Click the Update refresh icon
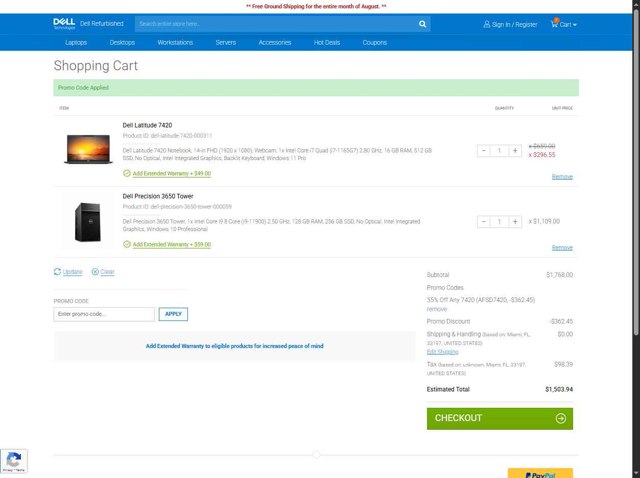Image resolution: width=640 pixels, height=478 pixels. (x=57, y=271)
